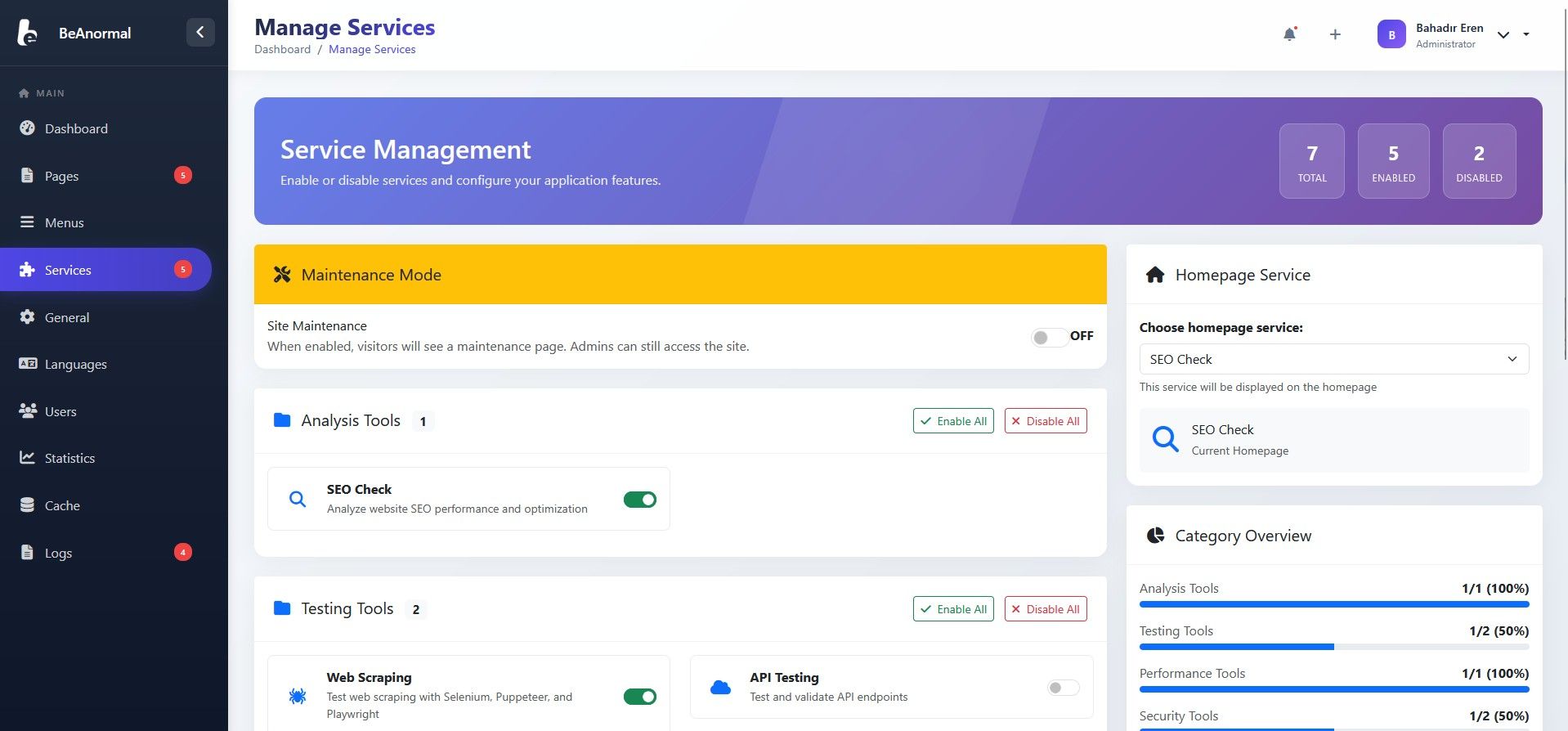Click the Users group icon in sidebar

(x=28, y=411)
